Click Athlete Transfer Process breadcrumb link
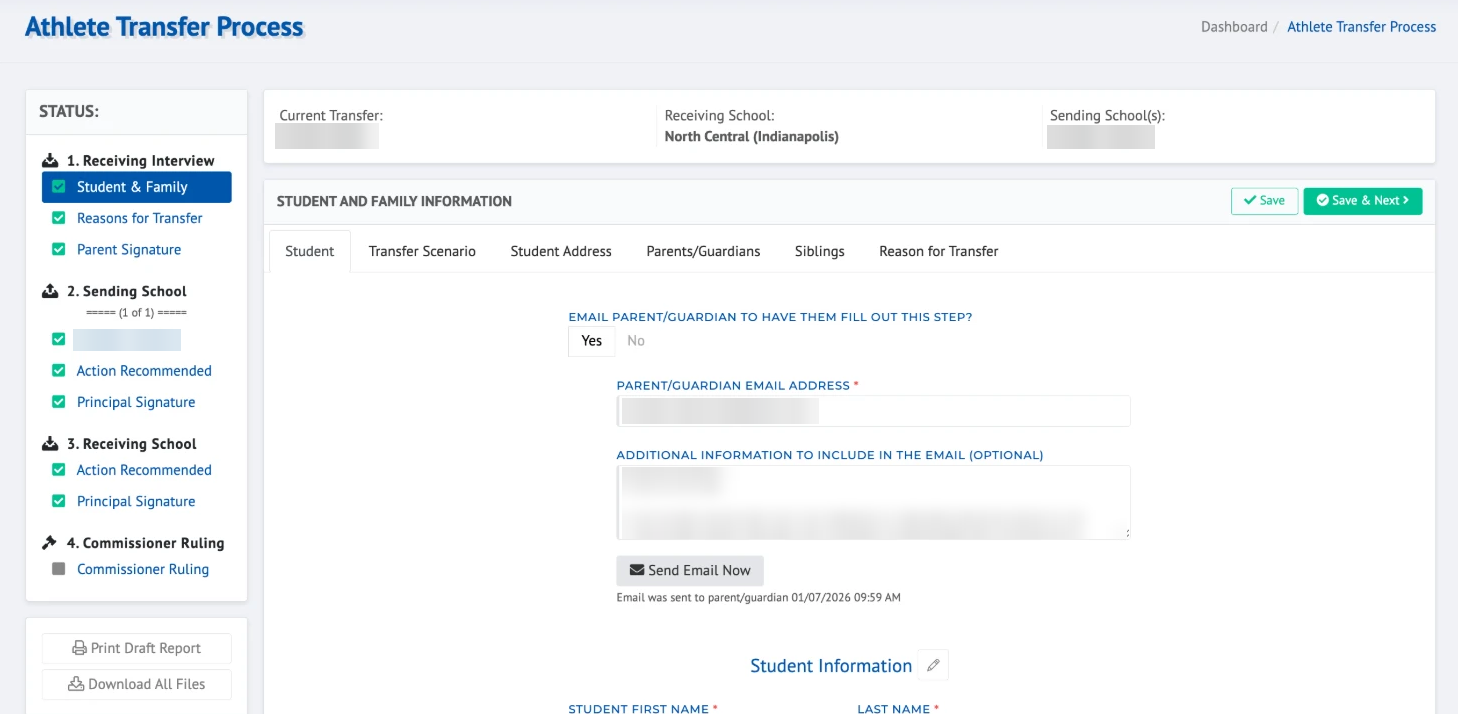 [1361, 27]
